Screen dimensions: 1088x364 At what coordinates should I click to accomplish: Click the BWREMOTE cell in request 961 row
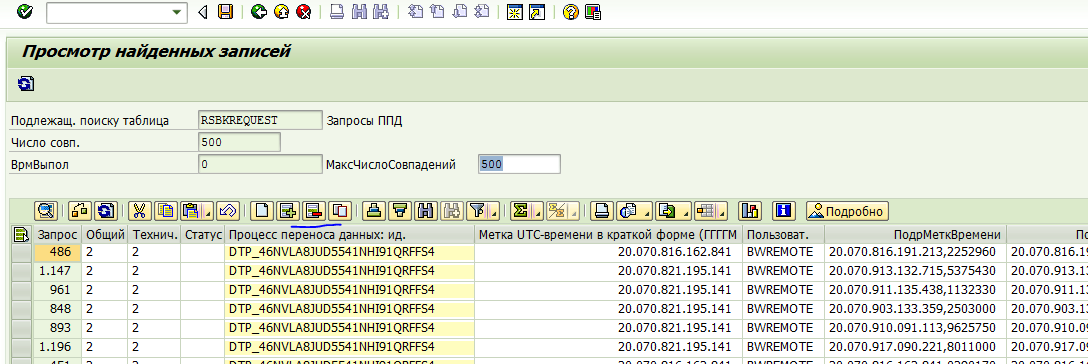coord(783,289)
